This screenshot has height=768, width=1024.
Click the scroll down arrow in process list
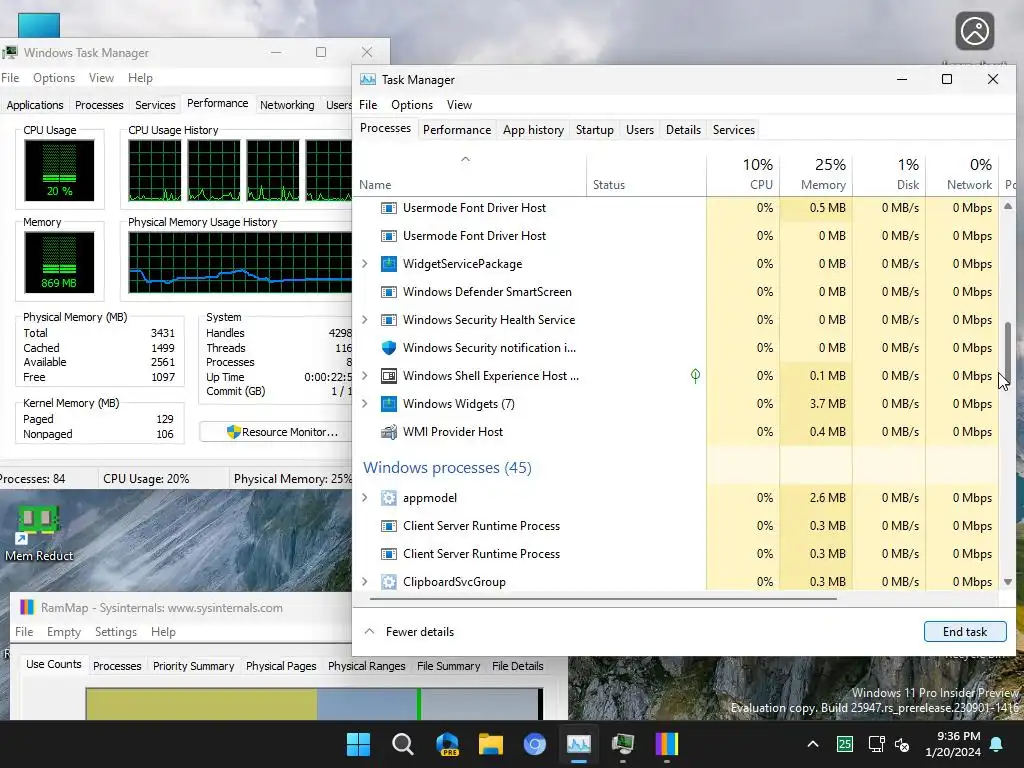(1008, 582)
